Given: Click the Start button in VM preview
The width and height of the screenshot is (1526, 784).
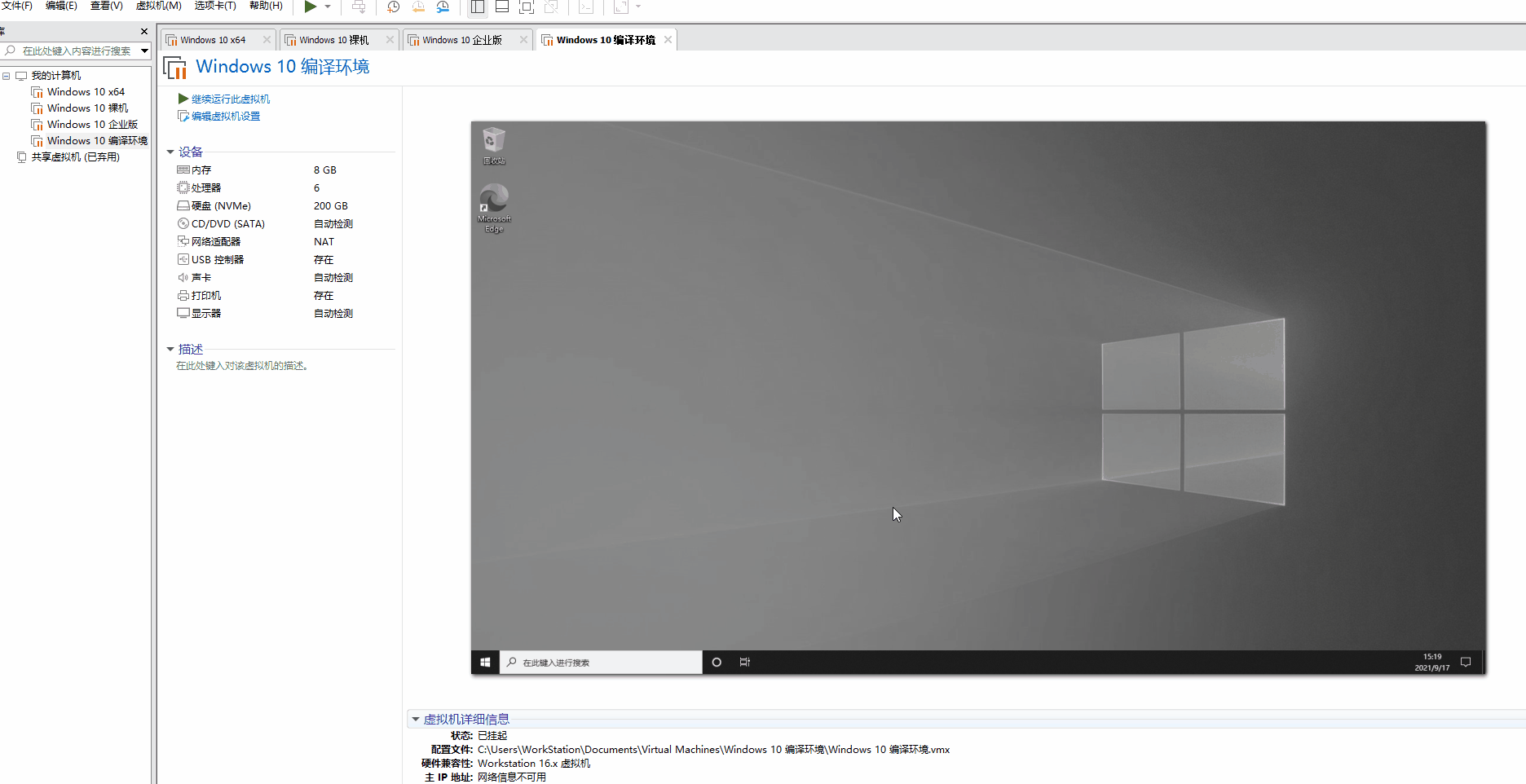Looking at the screenshot, I should (485, 663).
